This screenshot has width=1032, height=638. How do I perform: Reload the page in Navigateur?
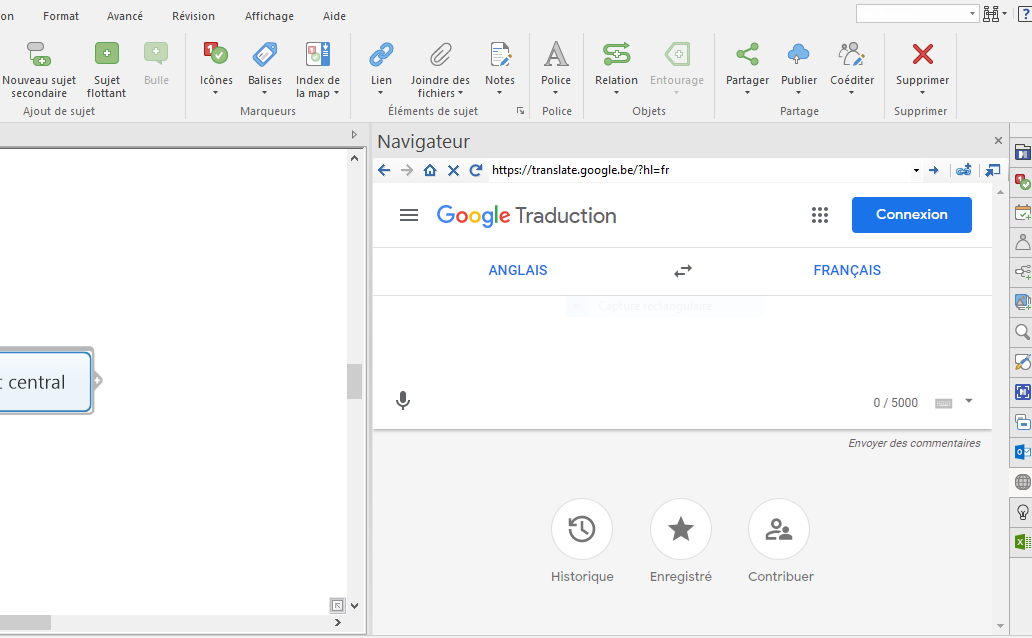point(476,171)
